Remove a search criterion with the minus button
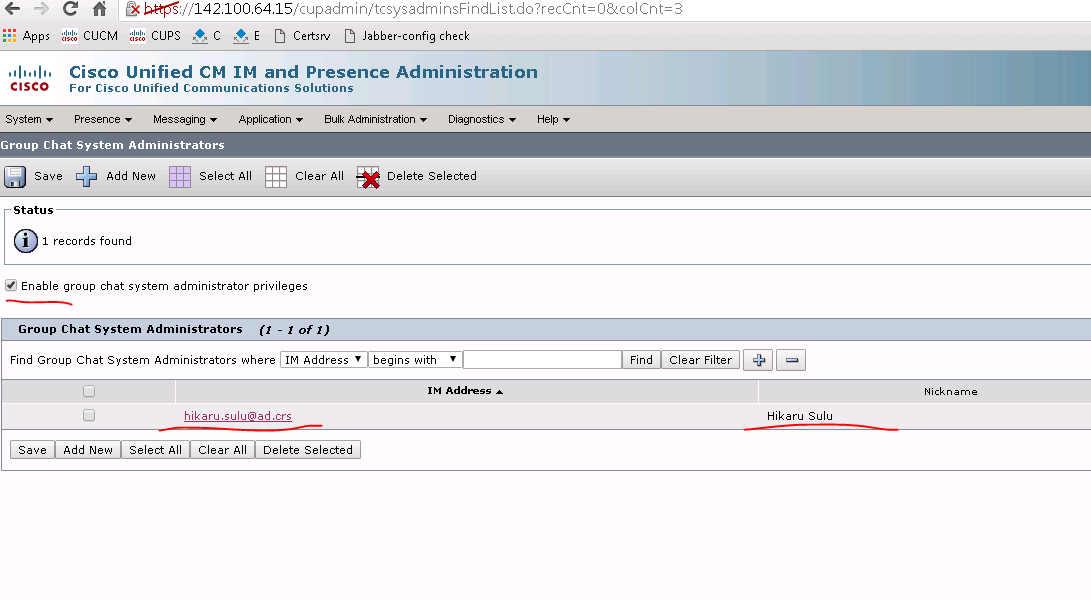This screenshot has width=1091, height=600. [791, 360]
